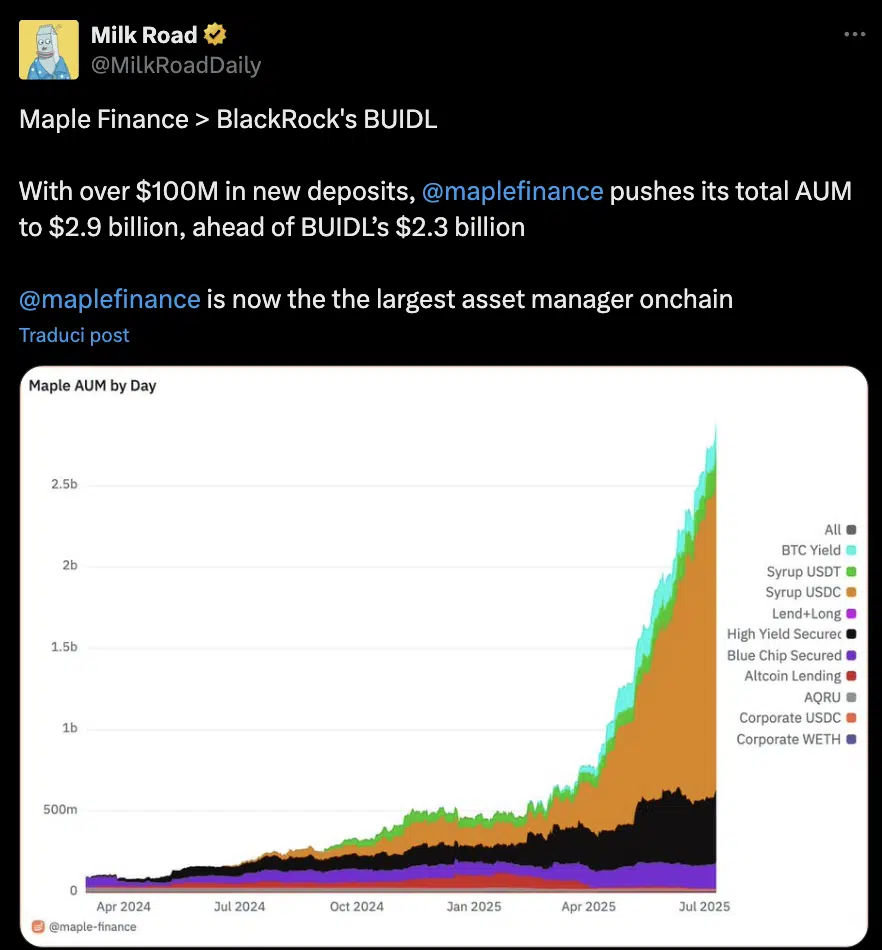Click the Maple AUM by Day chart title
Screen dimensions: 882x950
click(x=92, y=385)
